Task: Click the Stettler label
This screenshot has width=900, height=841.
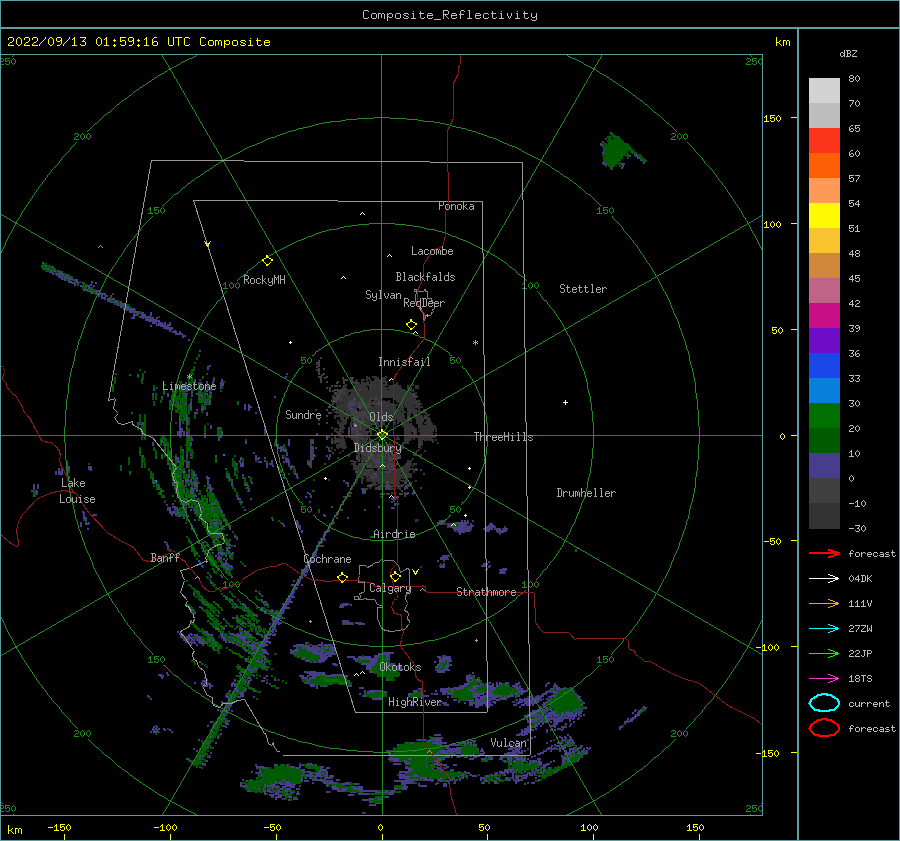Action: (x=583, y=289)
